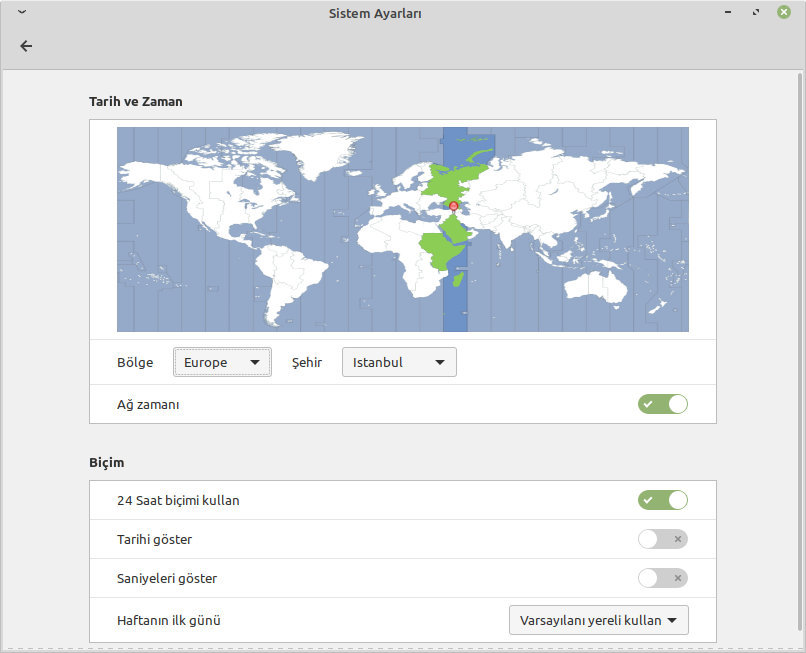The image size is (806, 653).
Task: Click the Bölge label
Action: coord(135,362)
